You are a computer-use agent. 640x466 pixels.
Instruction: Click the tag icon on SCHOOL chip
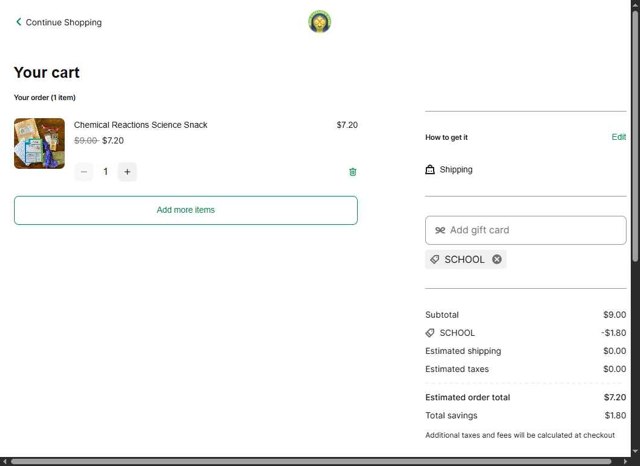(x=435, y=259)
